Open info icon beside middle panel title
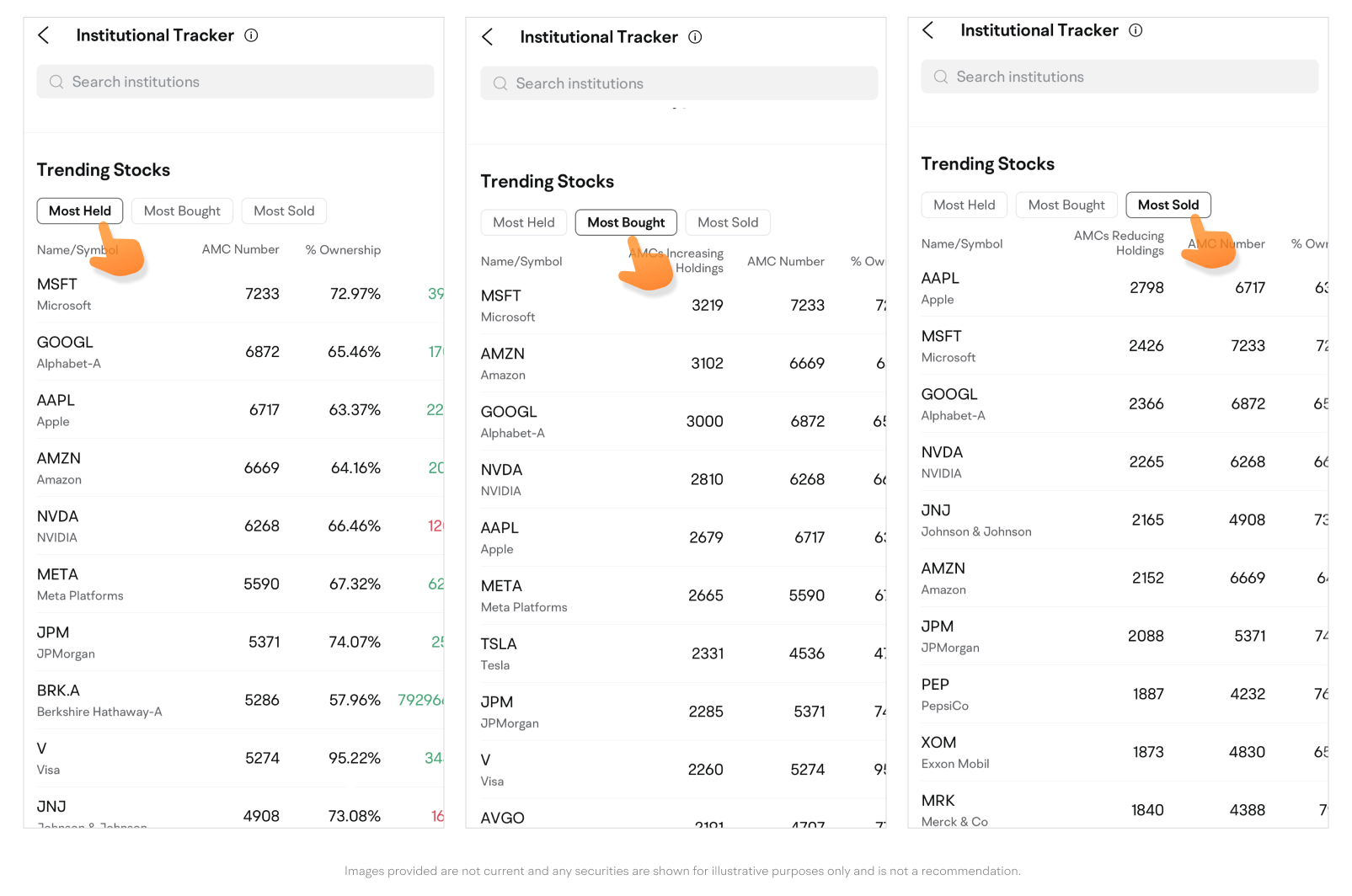The height and width of the screenshot is (896, 1352). pyautogui.click(x=695, y=37)
